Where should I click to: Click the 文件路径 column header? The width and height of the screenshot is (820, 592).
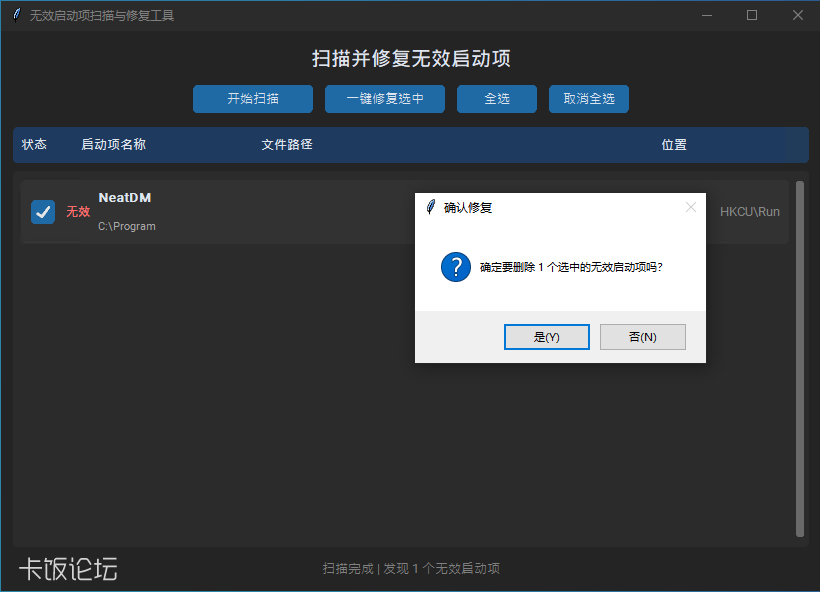(287, 144)
